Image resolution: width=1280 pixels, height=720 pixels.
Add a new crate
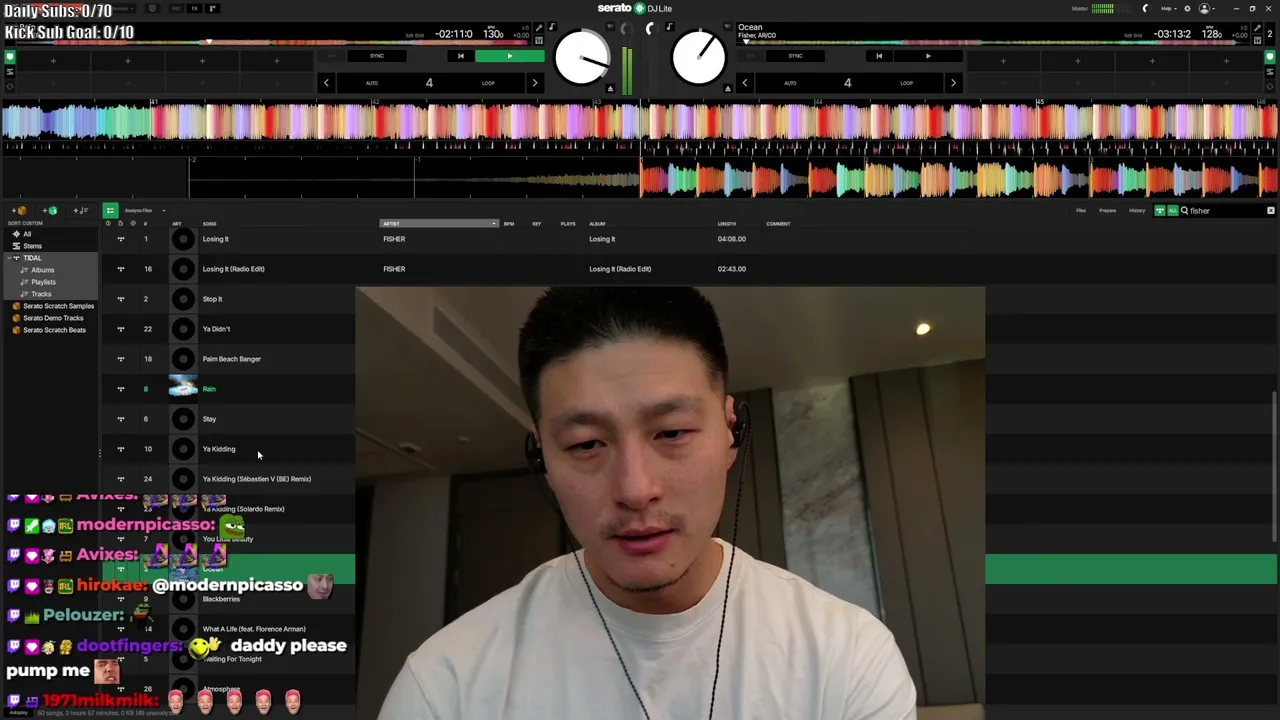(x=20, y=211)
